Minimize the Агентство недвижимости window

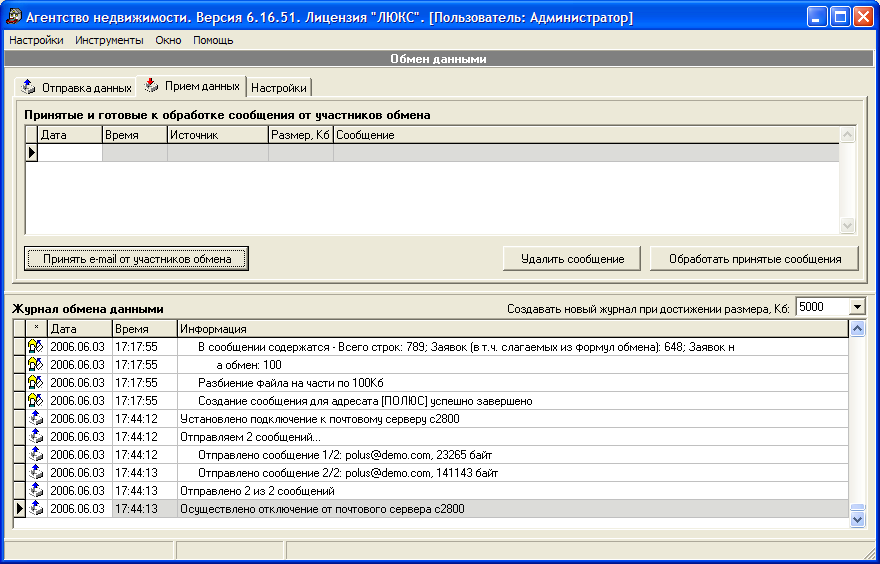click(817, 17)
